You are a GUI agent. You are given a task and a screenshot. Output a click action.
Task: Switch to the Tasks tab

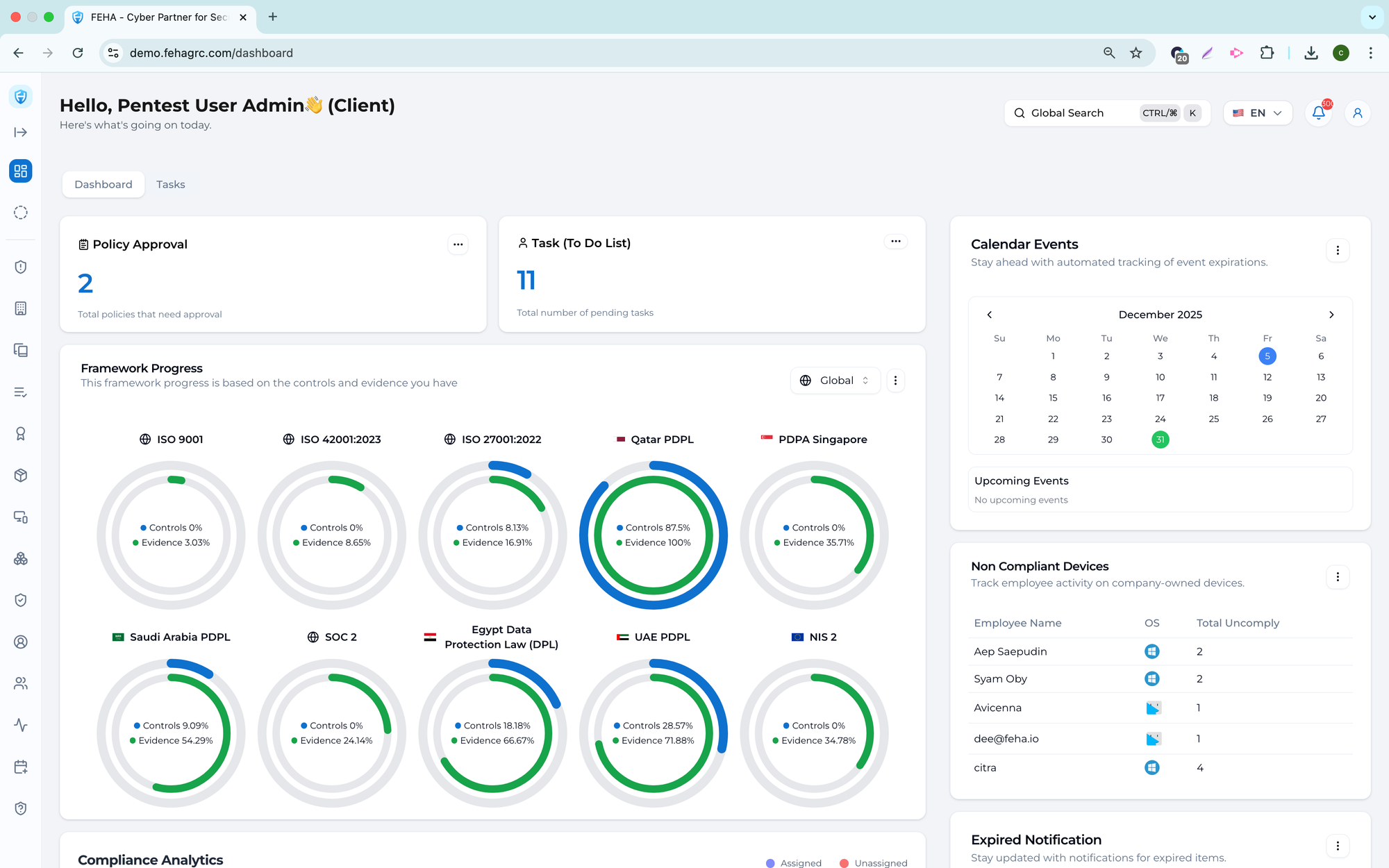pos(170,185)
